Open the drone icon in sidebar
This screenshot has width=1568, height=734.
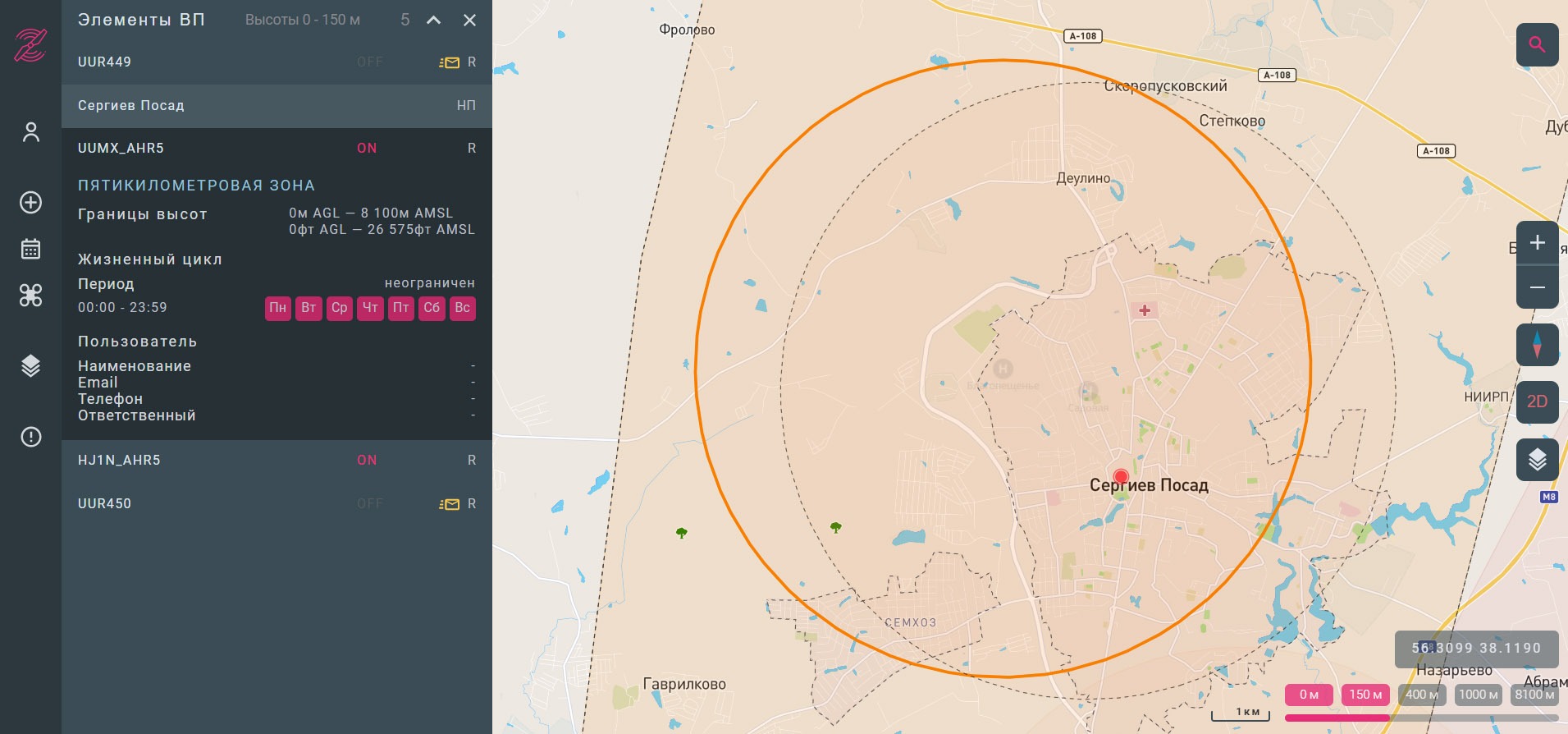click(31, 295)
